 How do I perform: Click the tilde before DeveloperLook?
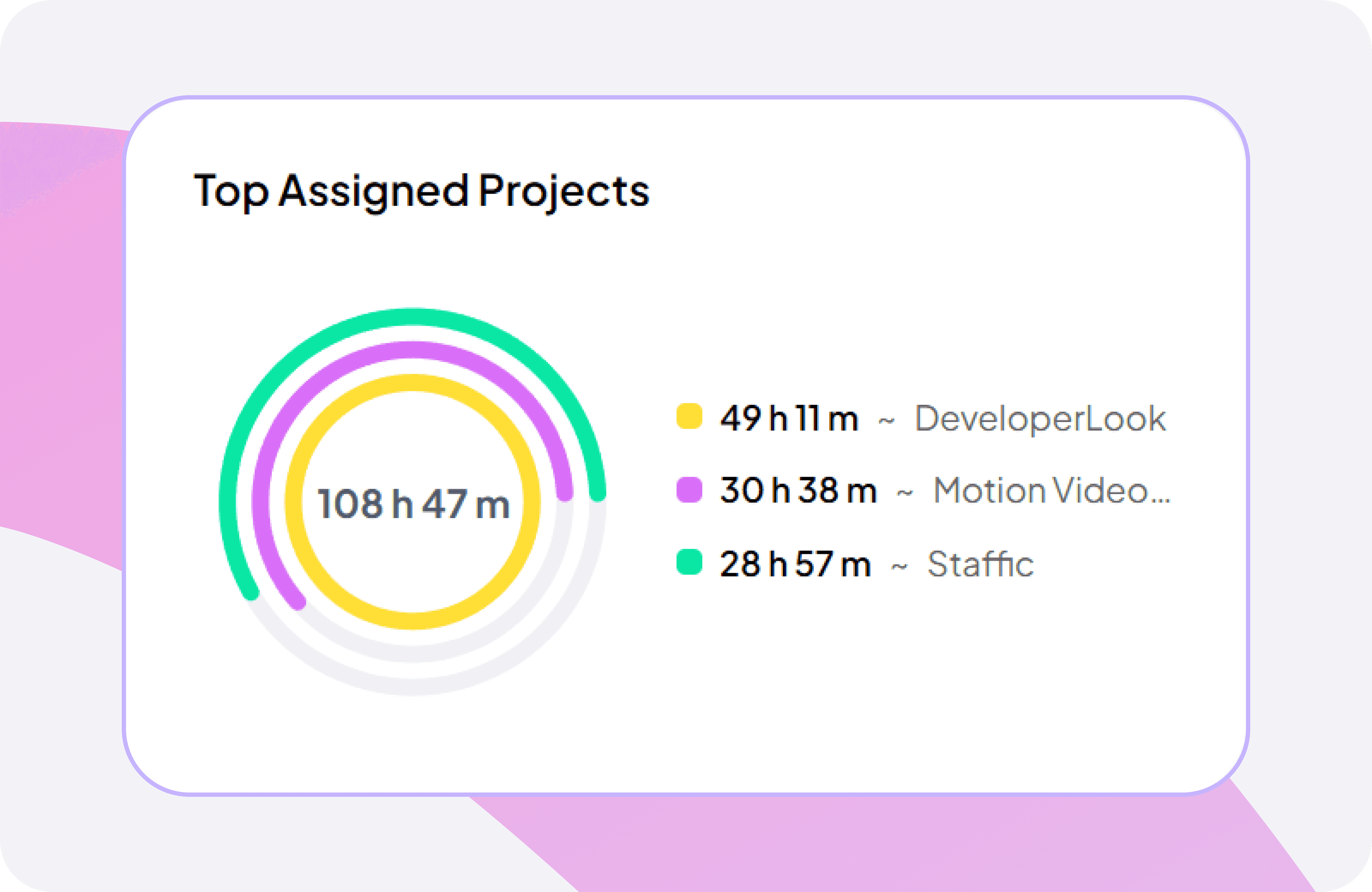pyautogui.click(x=886, y=421)
